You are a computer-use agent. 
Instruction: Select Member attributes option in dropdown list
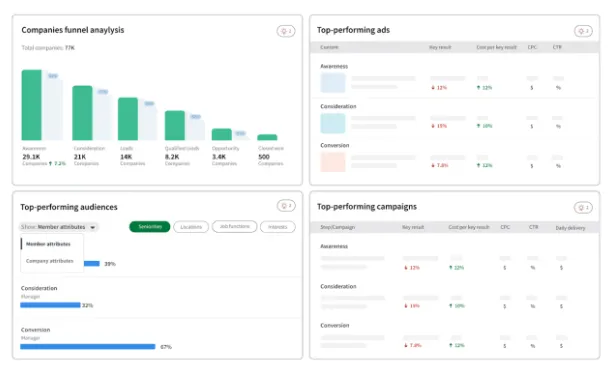coord(48,244)
